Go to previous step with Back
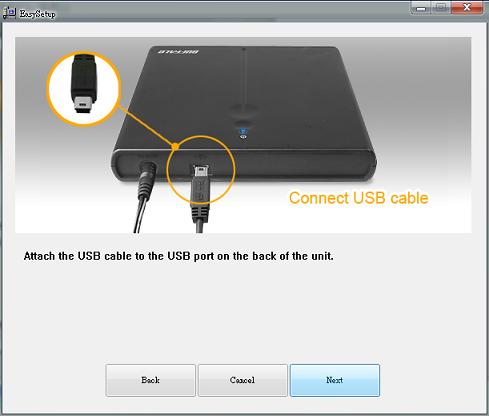The height and width of the screenshot is (416, 489). [x=150, y=380]
